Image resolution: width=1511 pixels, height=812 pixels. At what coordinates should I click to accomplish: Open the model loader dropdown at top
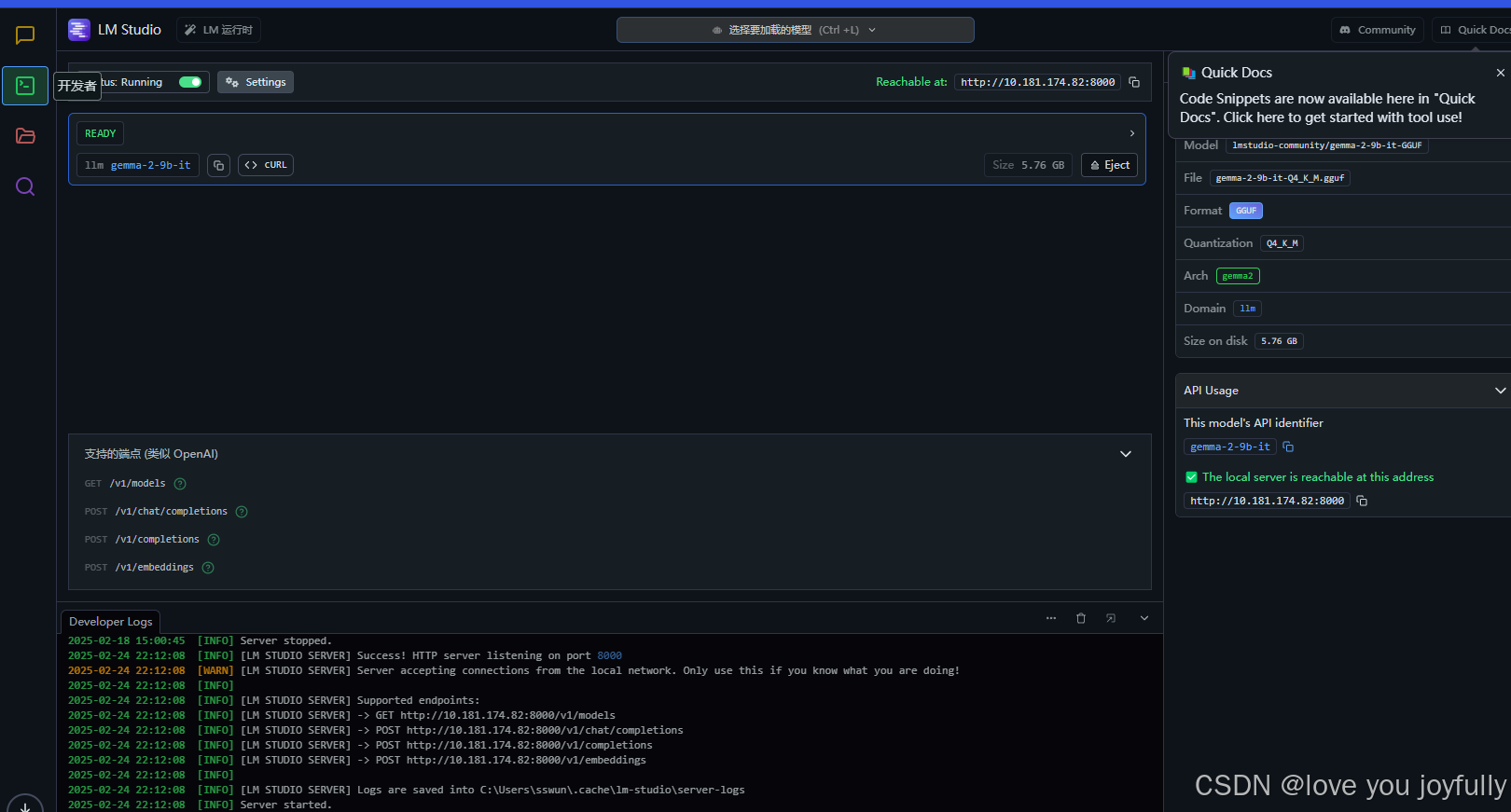coord(795,30)
